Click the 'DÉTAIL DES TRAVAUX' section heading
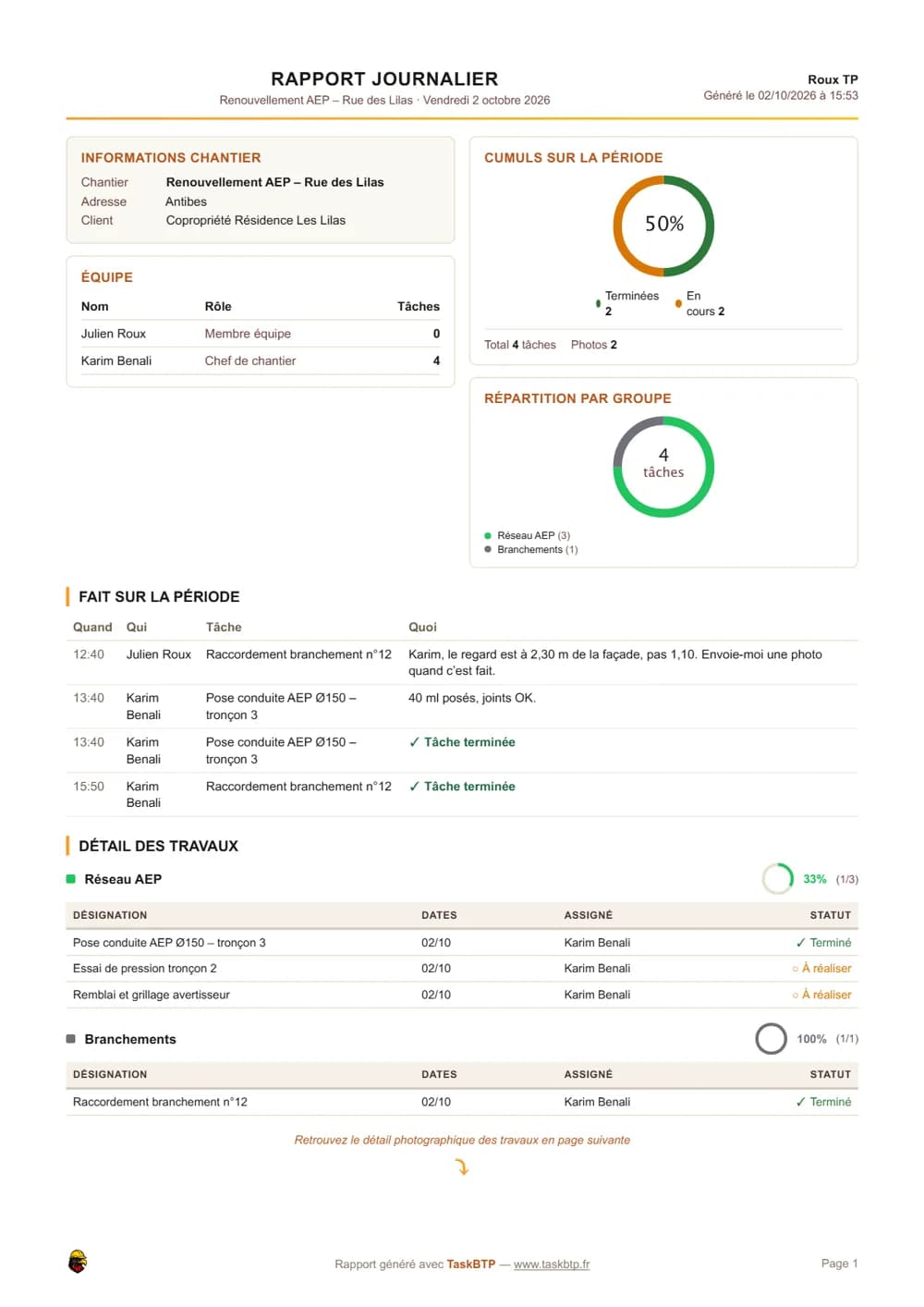The image size is (924, 1307). tap(158, 846)
